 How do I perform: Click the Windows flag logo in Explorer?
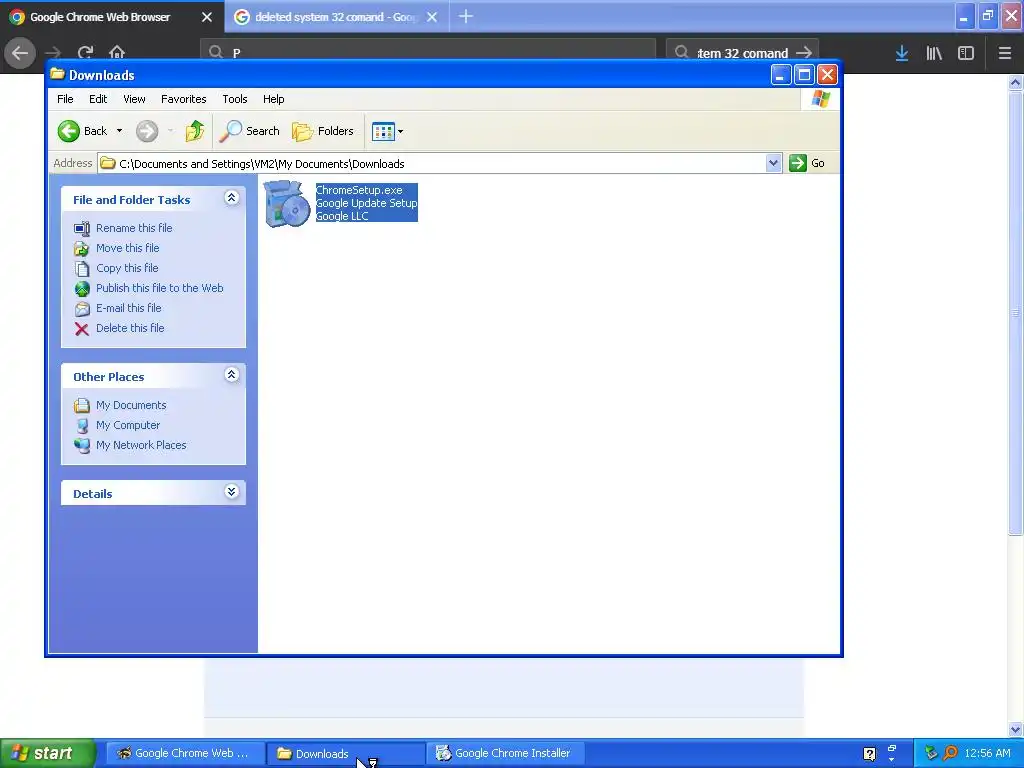pos(820,99)
